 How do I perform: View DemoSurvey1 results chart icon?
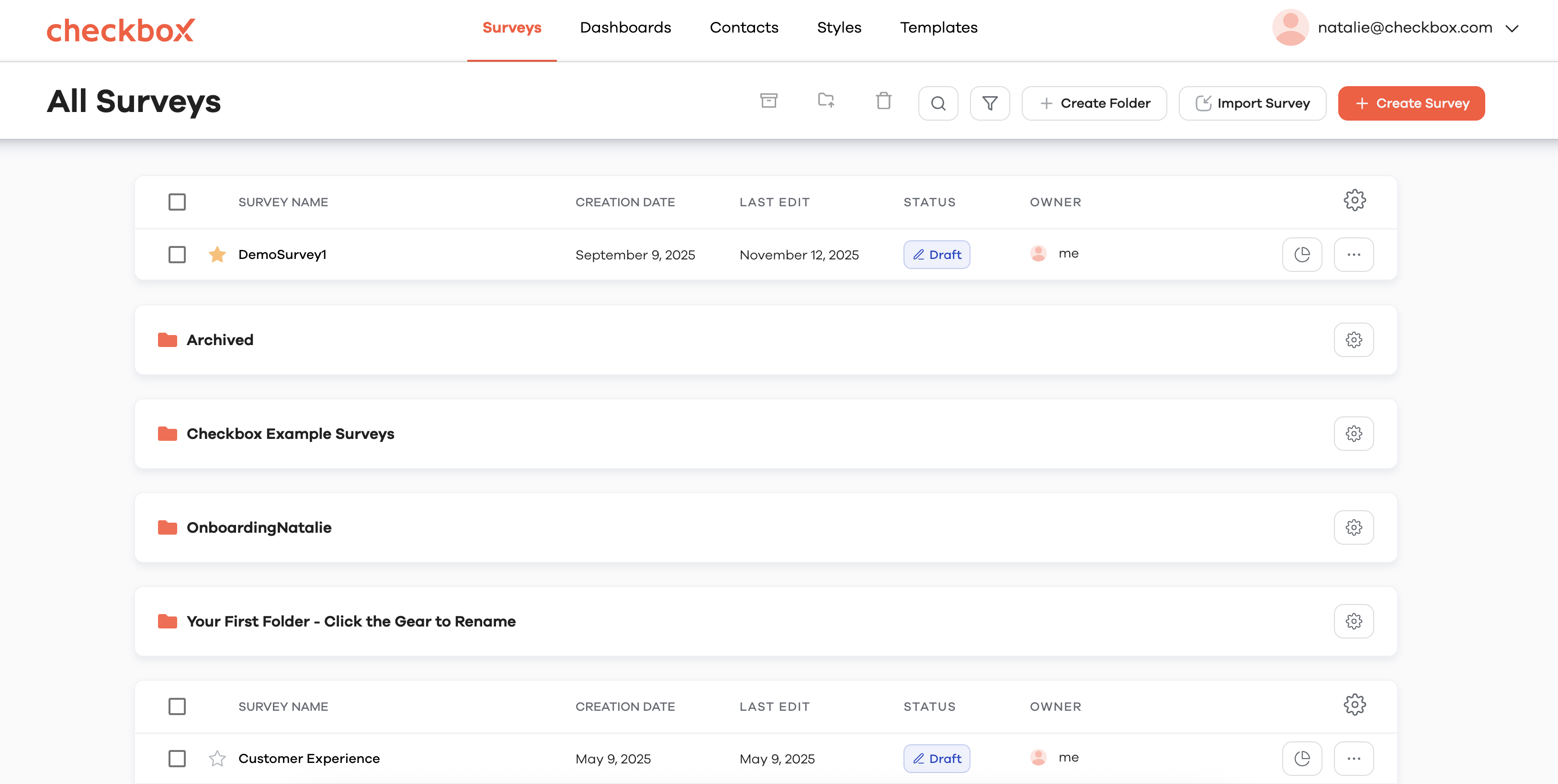[1301, 255]
